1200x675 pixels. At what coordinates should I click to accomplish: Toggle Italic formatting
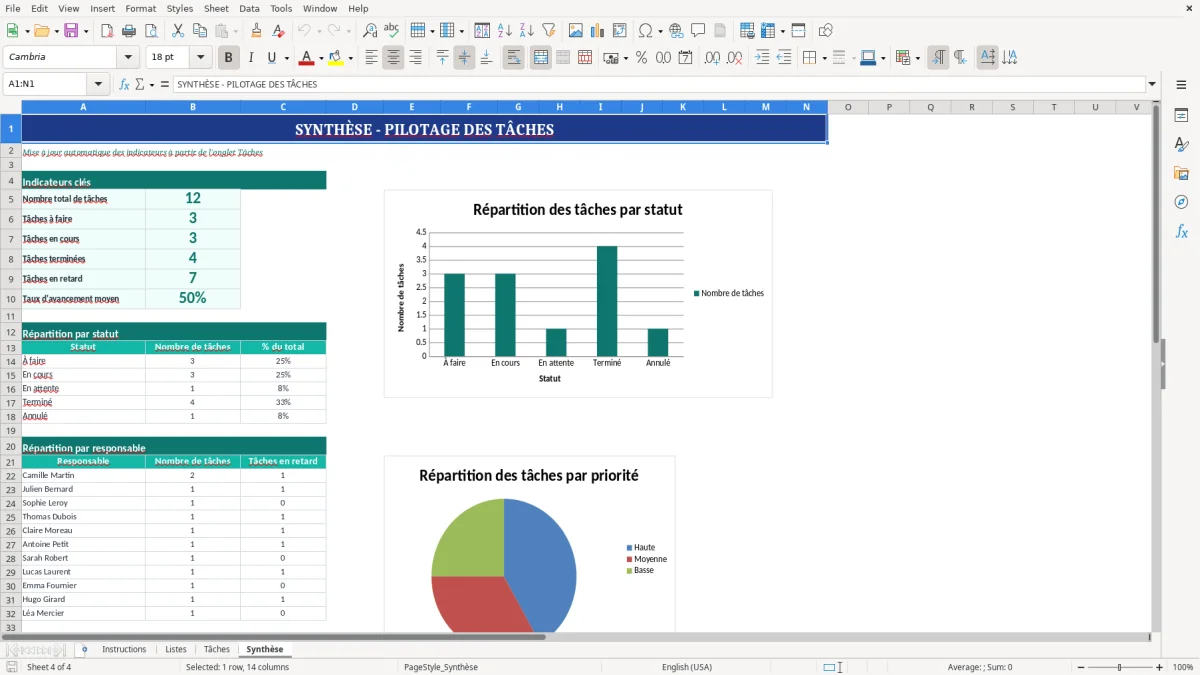pyautogui.click(x=251, y=58)
